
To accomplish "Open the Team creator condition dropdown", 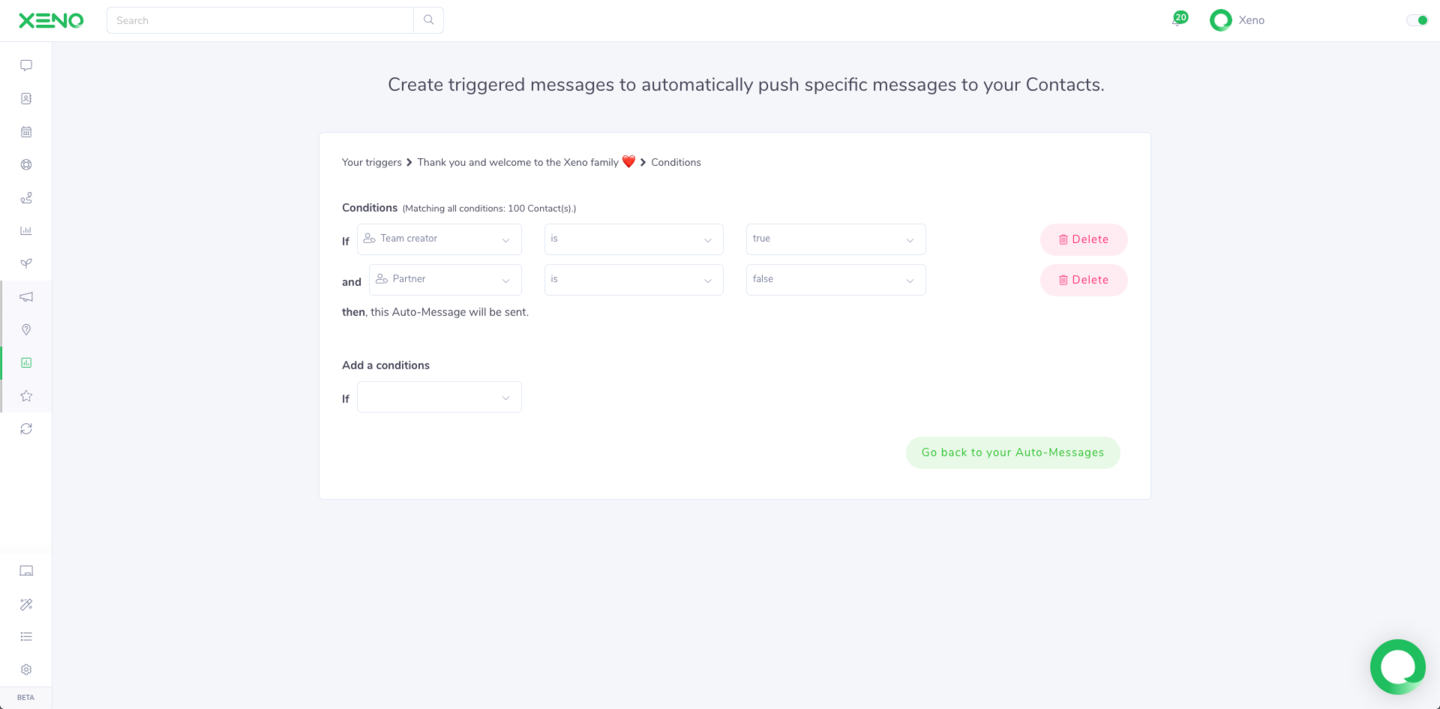I will (x=439, y=239).
